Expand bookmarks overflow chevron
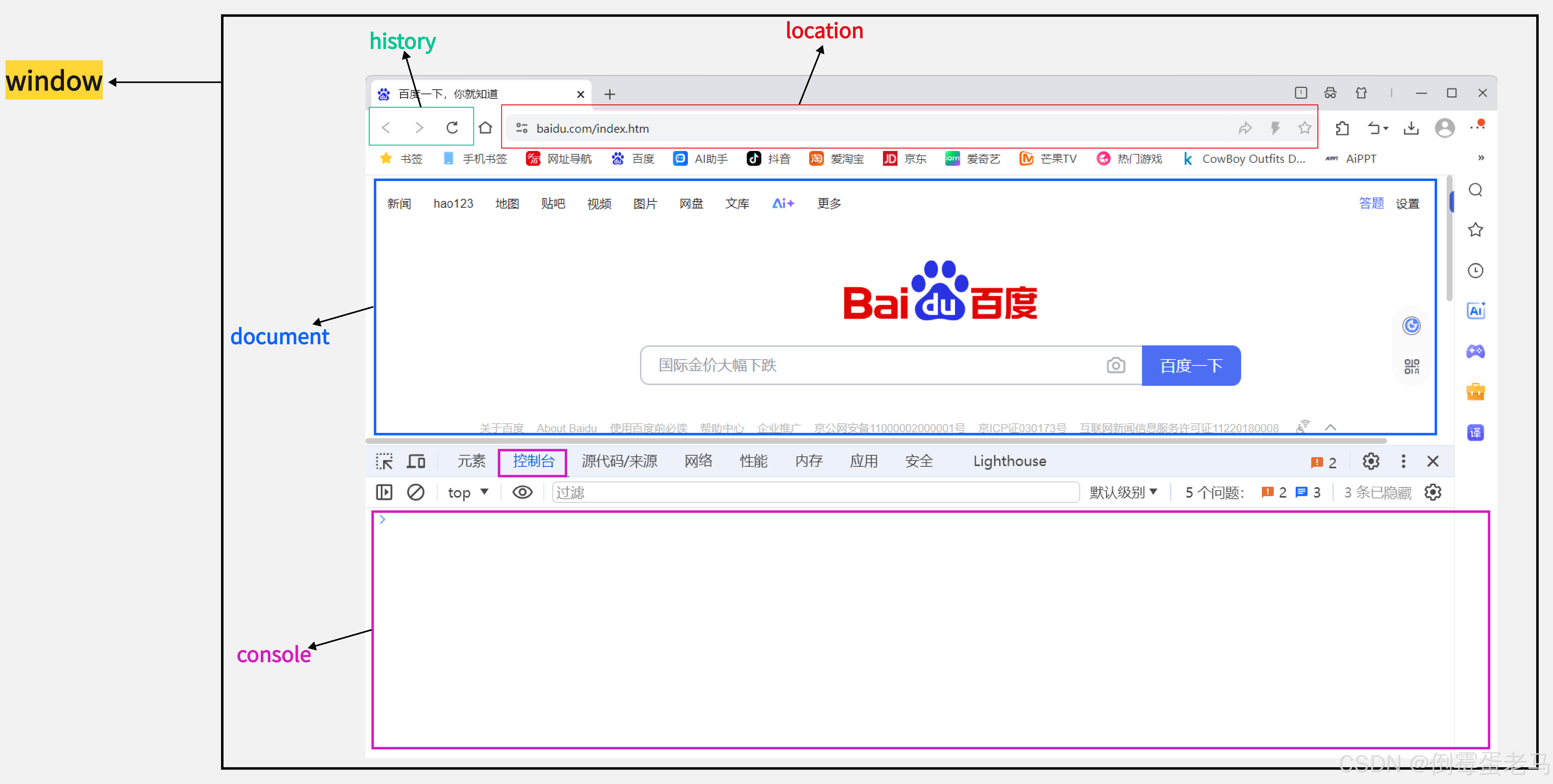The image size is (1553, 784). 1481,158
